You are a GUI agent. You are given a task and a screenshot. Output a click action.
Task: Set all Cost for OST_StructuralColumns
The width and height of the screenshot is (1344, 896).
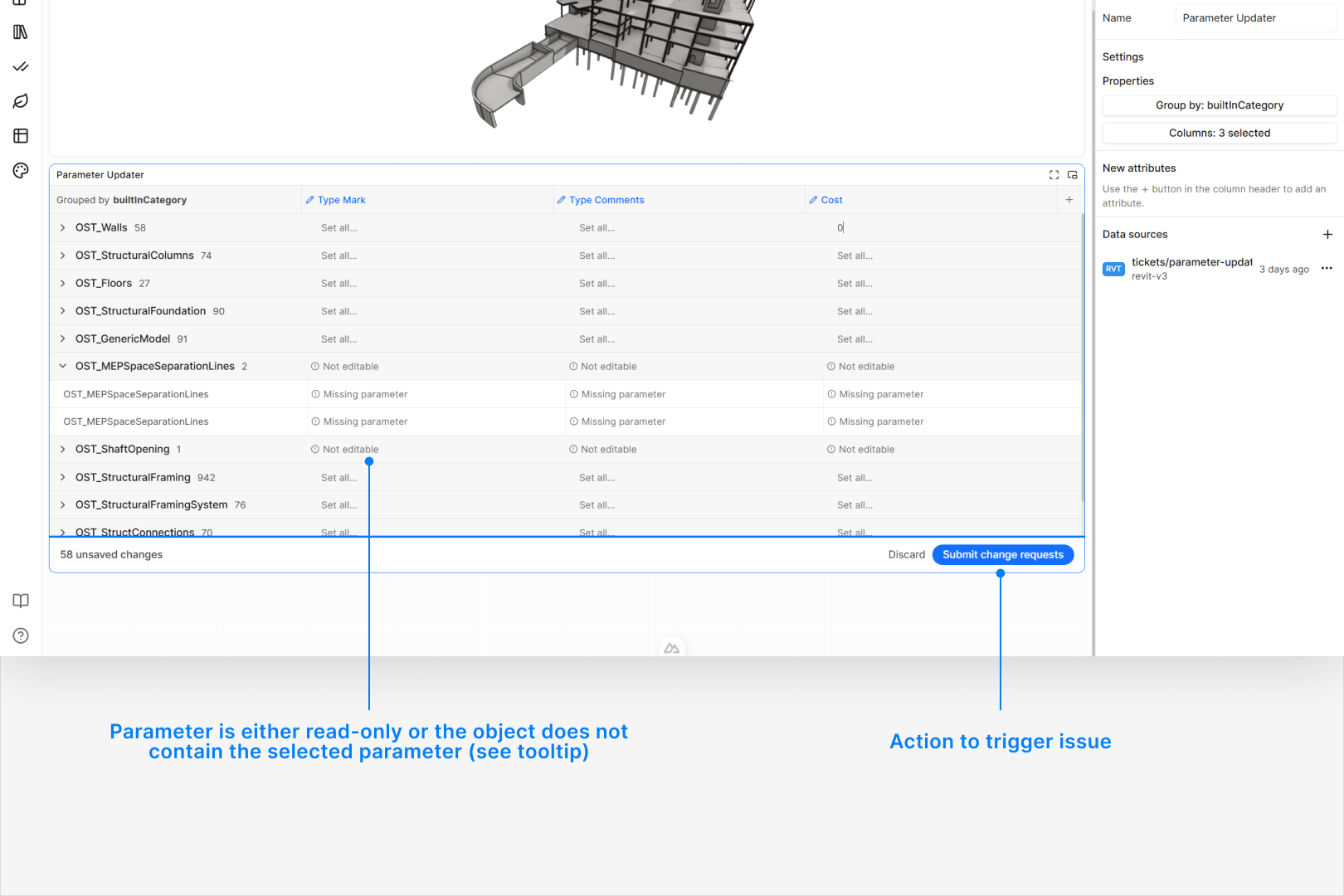click(x=855, y=256)
